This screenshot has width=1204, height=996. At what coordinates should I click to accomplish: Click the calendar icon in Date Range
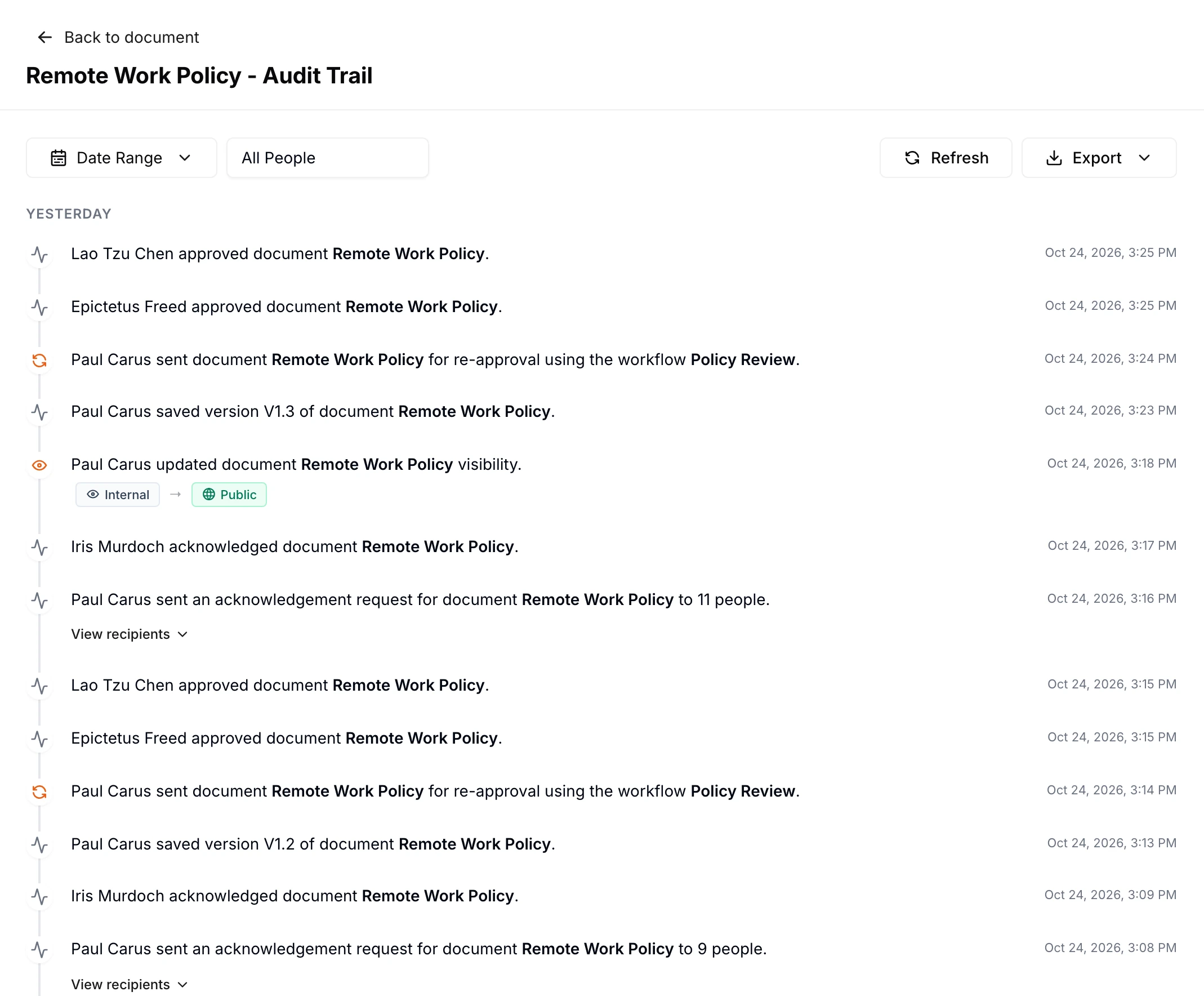point(59,158)
